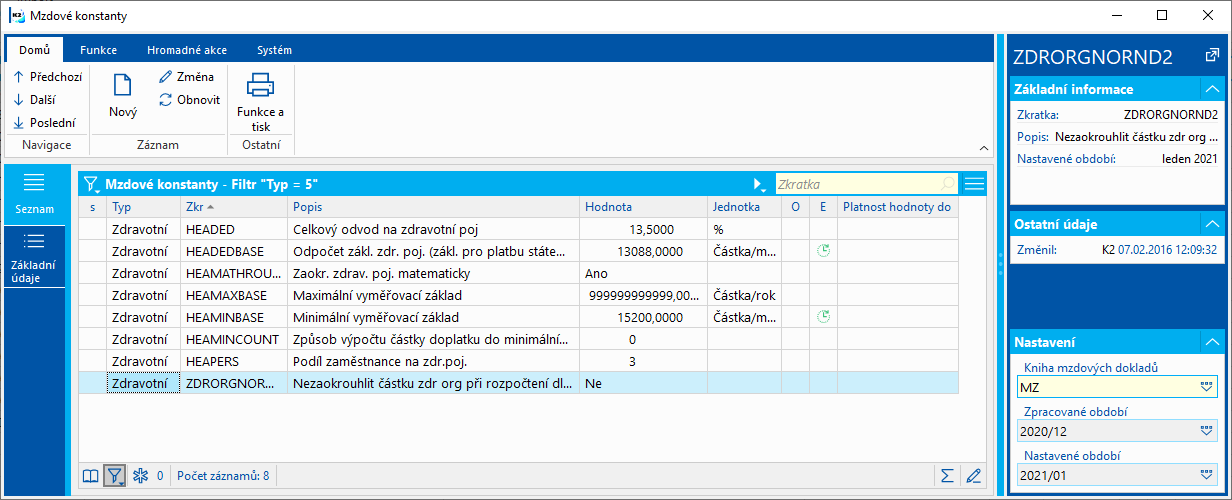Open Nastavené období dropdown
The width and height of the screenshot is (1232, 500).
[x=1206, y=475]
